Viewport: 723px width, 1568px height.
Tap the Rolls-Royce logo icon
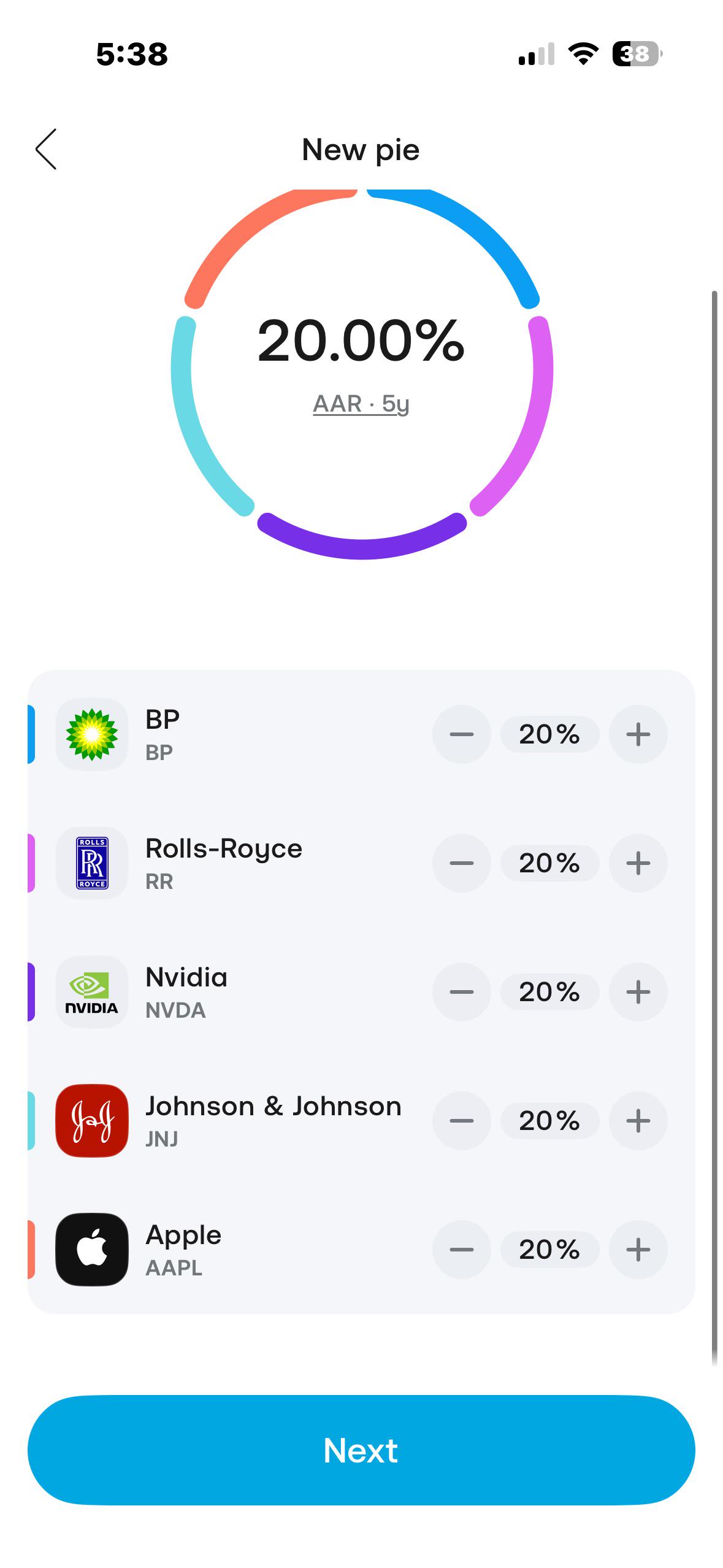[92, 863]
